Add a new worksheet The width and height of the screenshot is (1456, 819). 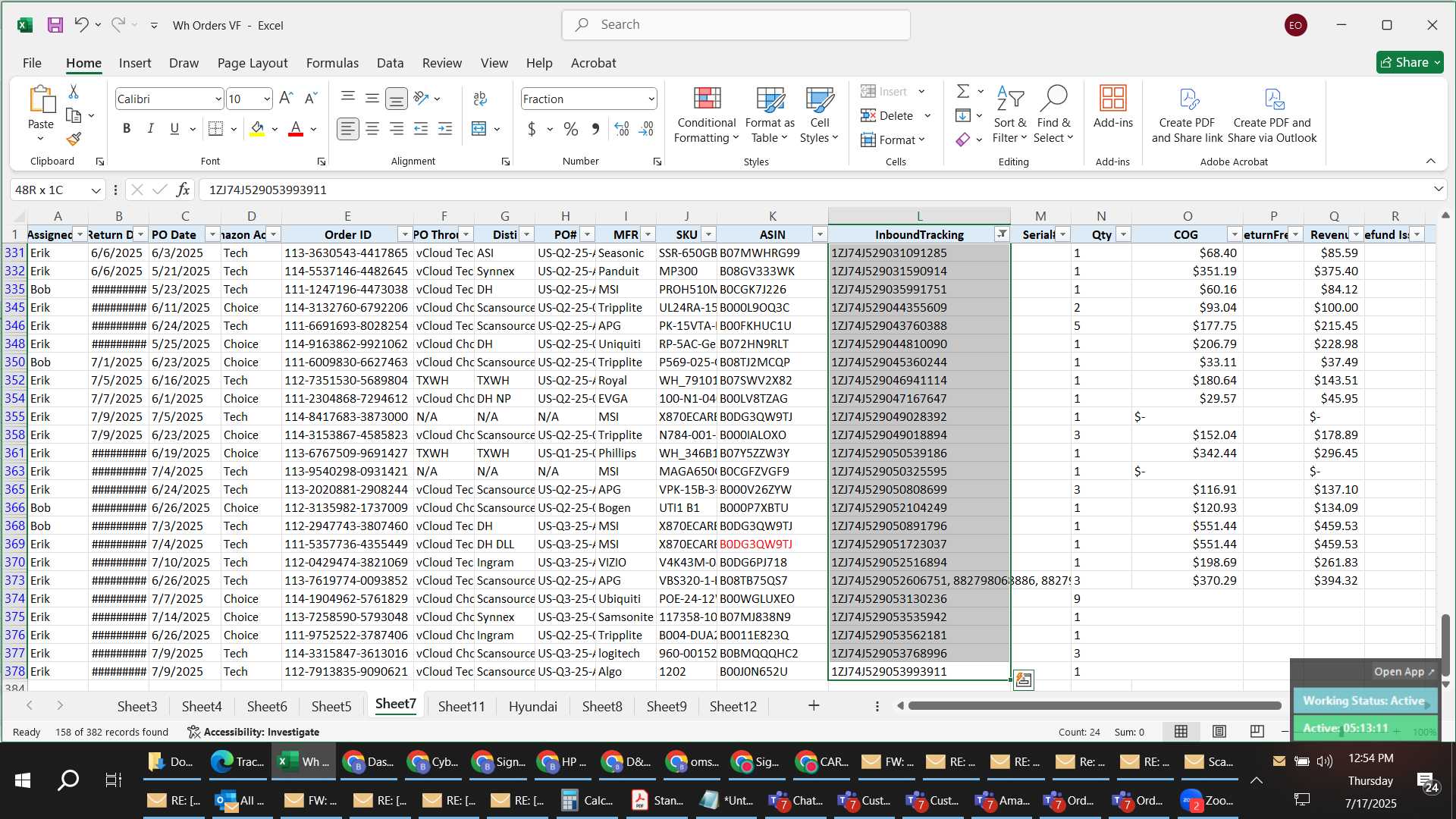coord(814,706)
